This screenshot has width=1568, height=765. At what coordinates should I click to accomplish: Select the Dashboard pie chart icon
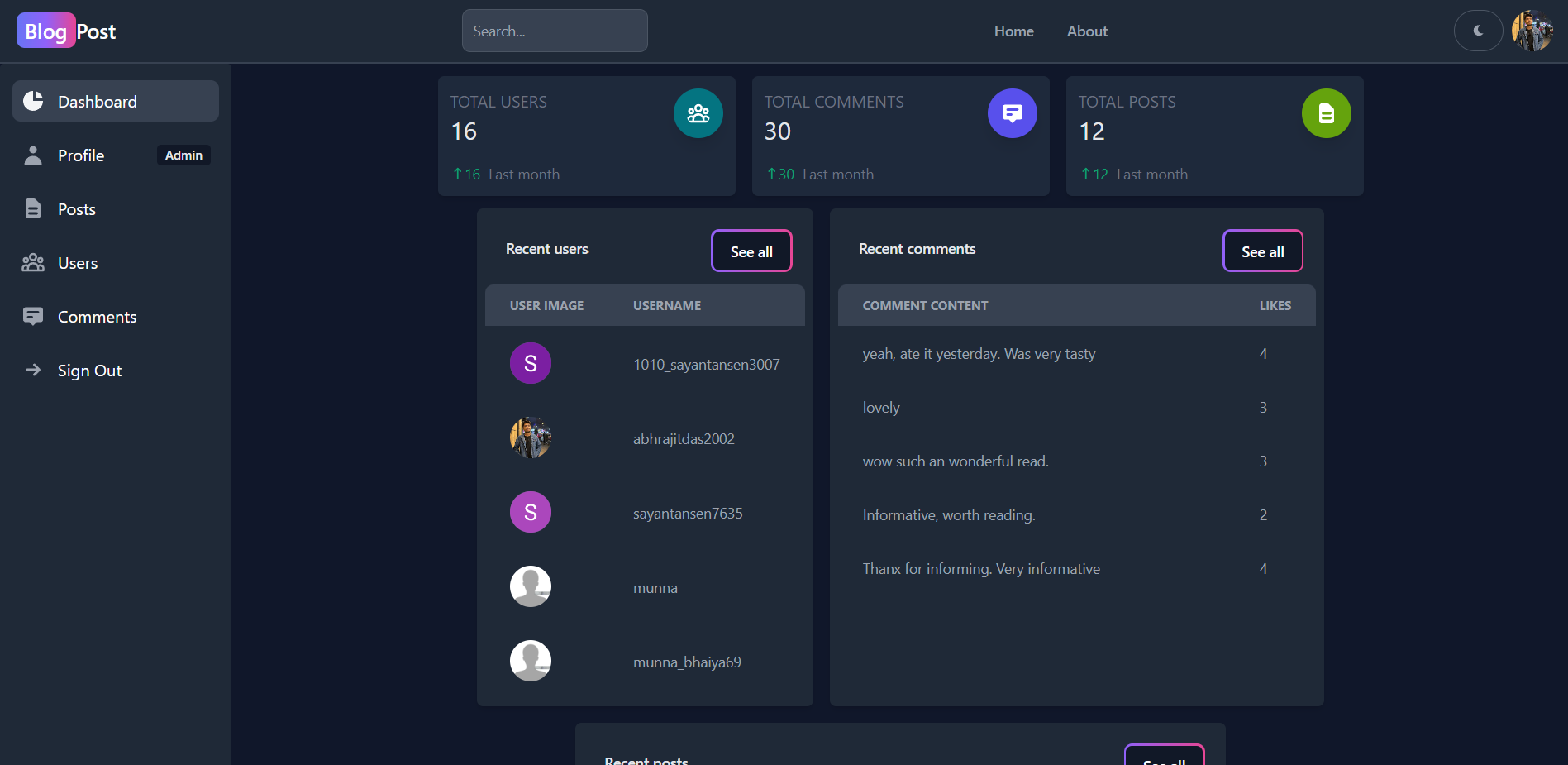(33, 101)
